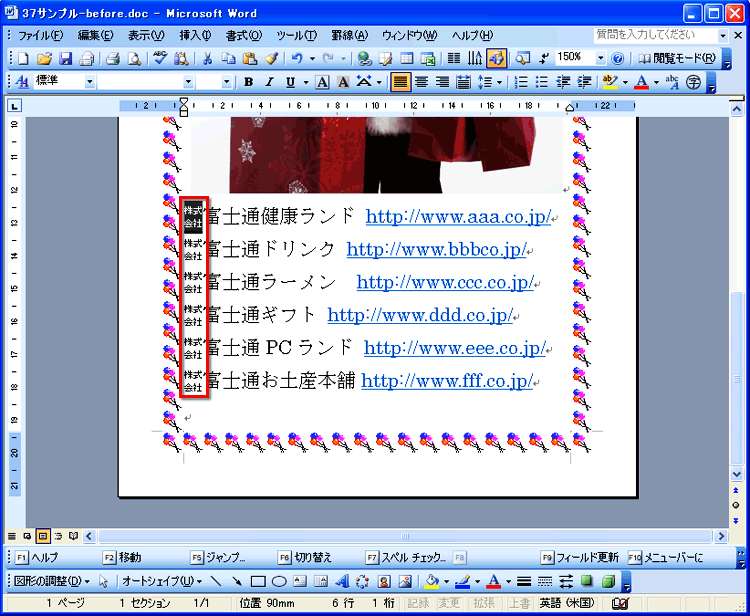Insert WordArt from the drawing toolbar
Screen dimensions: 750x616
[x=342, y=582]
